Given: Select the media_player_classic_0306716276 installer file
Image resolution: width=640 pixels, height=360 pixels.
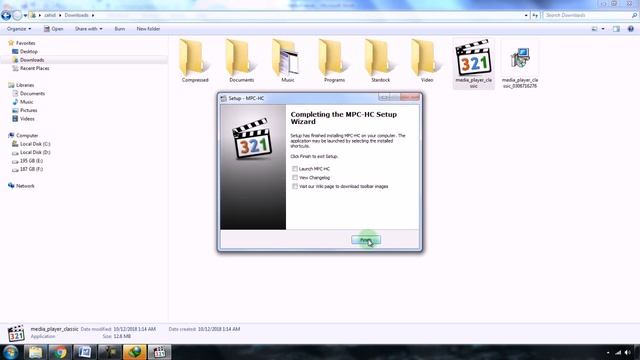Looking at the screenshot, I should tap(520, 64).
